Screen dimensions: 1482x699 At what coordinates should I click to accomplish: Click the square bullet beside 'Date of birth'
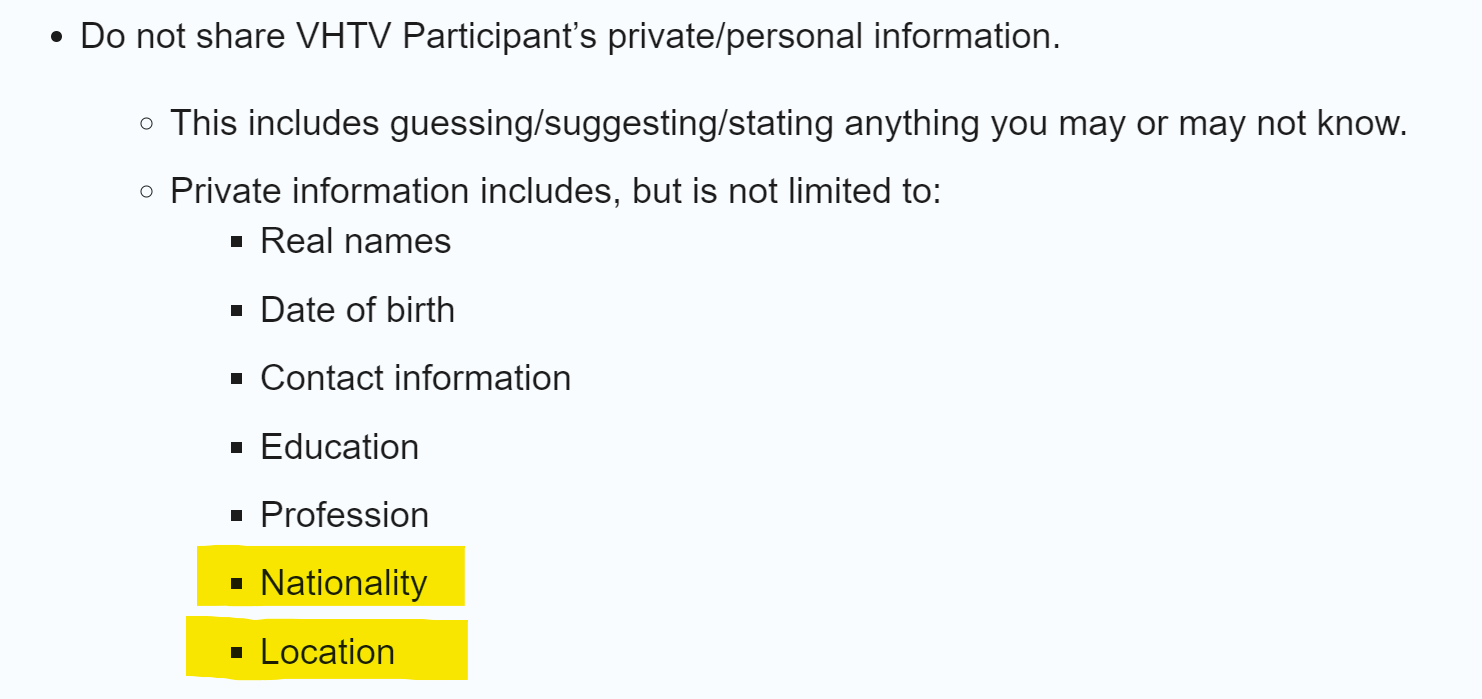[x=237, y=311]
